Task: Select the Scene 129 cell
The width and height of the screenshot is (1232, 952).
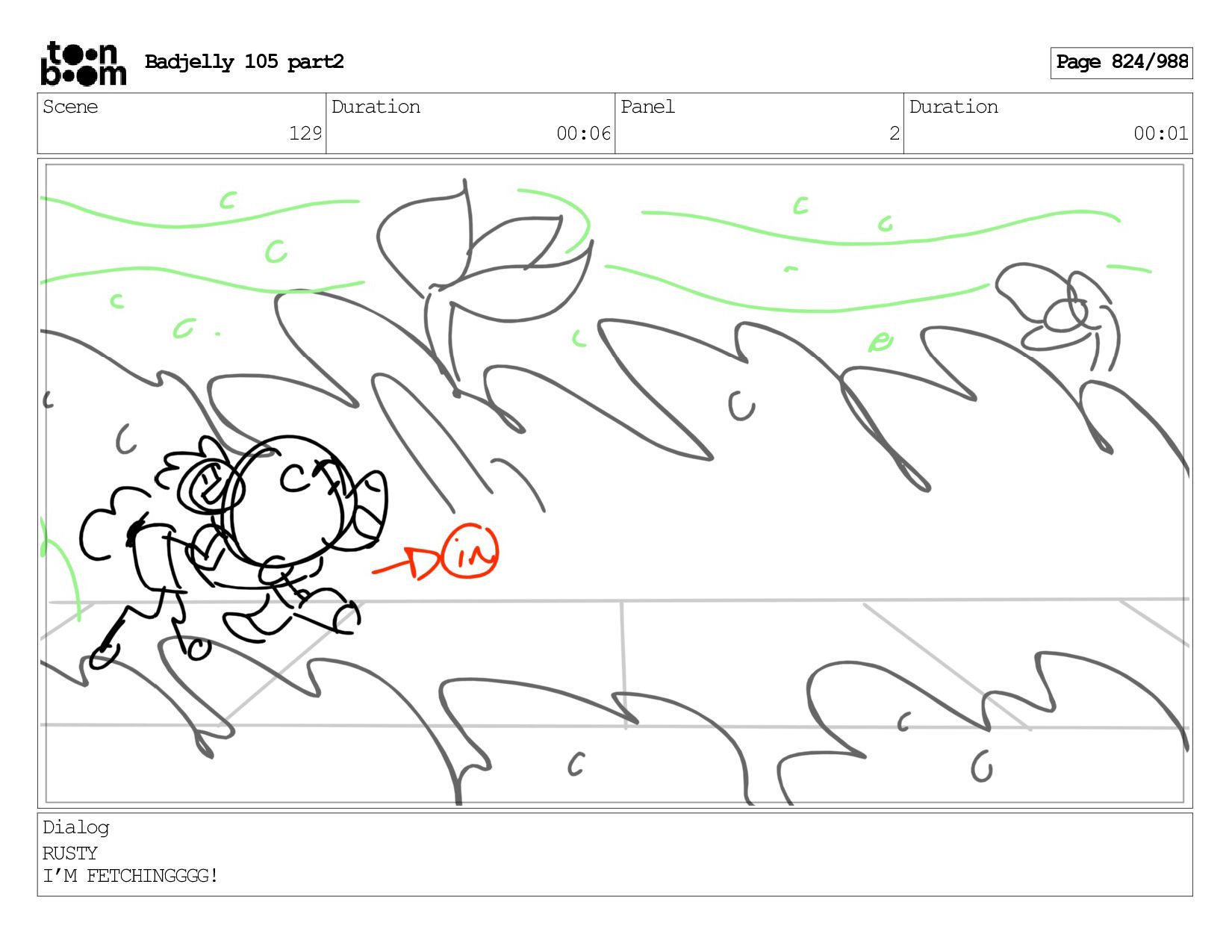Action: (x=181, y=123)
